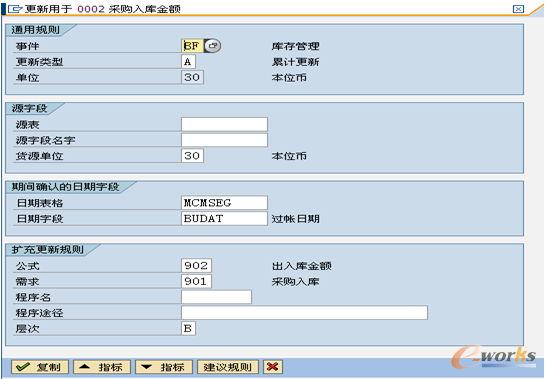The width and height of the screenshot is (546, 379).
Task: Click the green checkmark 复制 button
Action: click(x=40, y=367)
